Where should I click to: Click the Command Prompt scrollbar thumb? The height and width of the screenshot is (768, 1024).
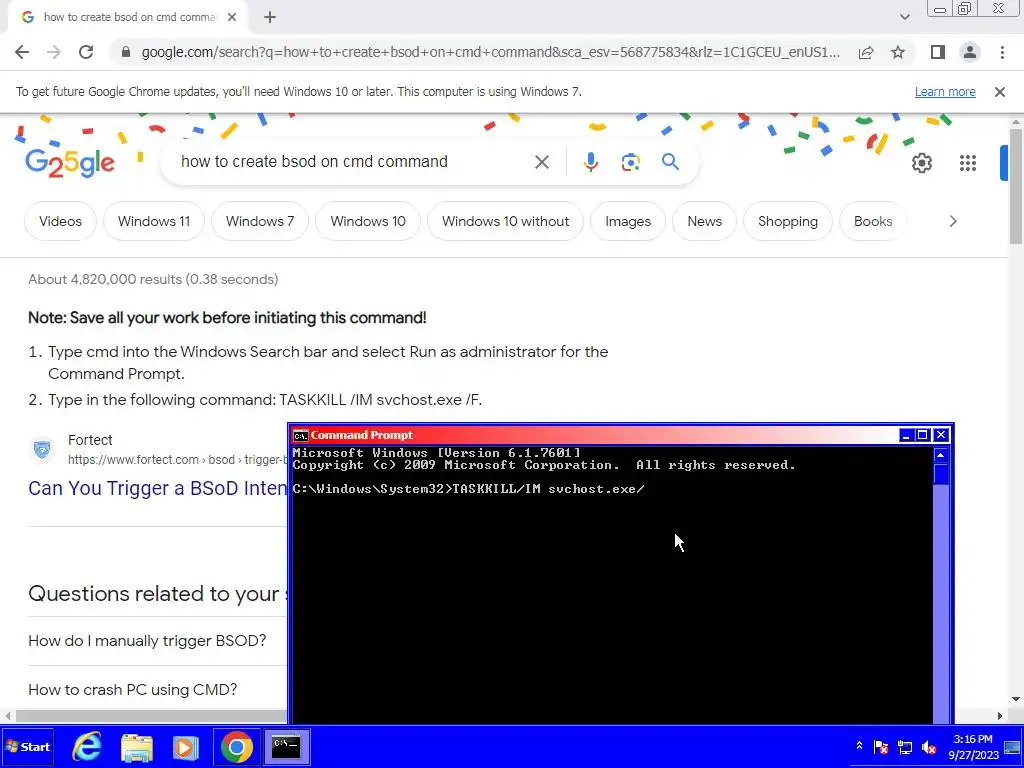[940, 474]
